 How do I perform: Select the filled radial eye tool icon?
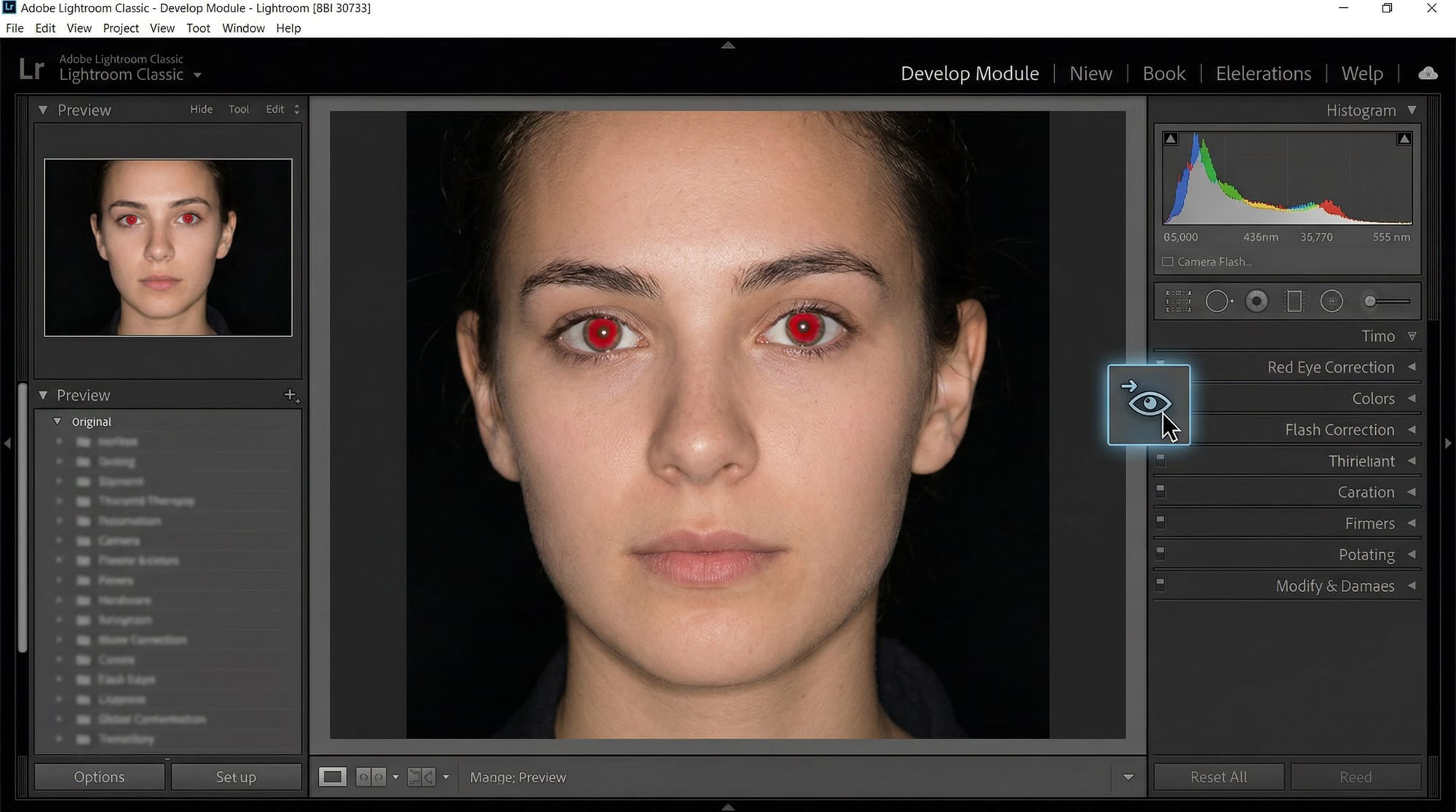point(1257,301)
